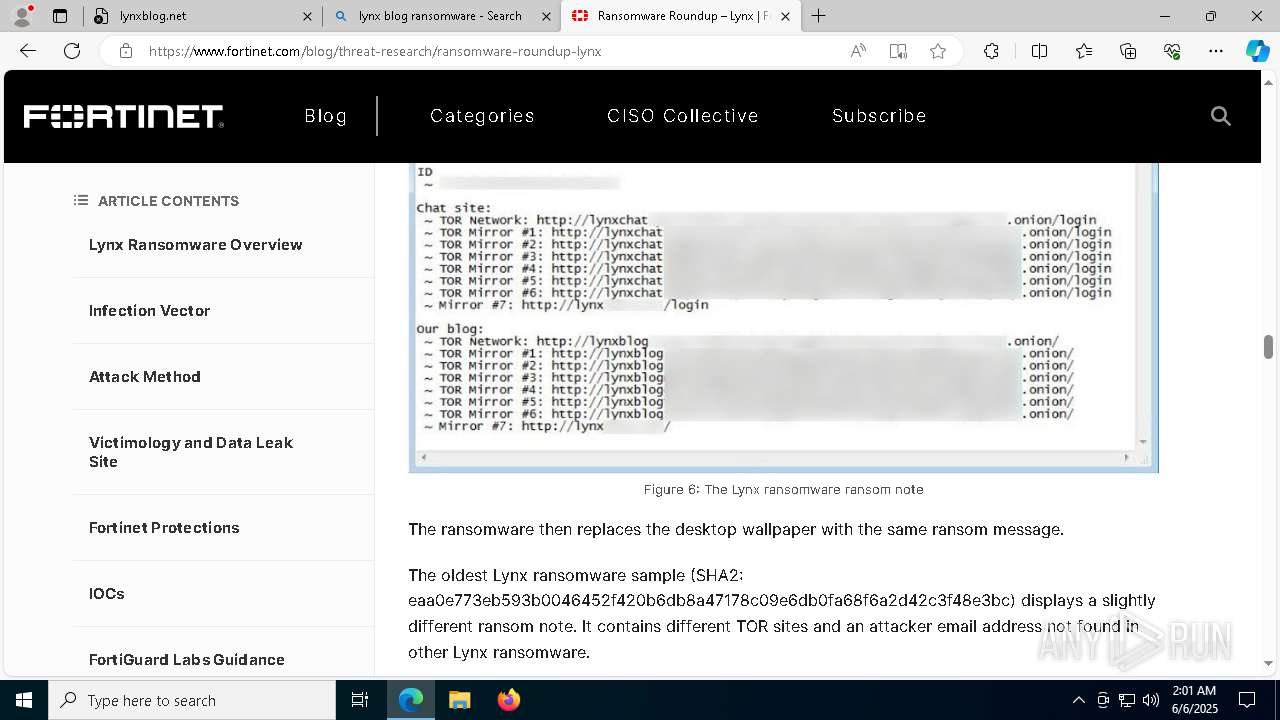This screenshot has height=720, width=1280.
Task: Open the Subscribe link
Action: click(879, 116)
